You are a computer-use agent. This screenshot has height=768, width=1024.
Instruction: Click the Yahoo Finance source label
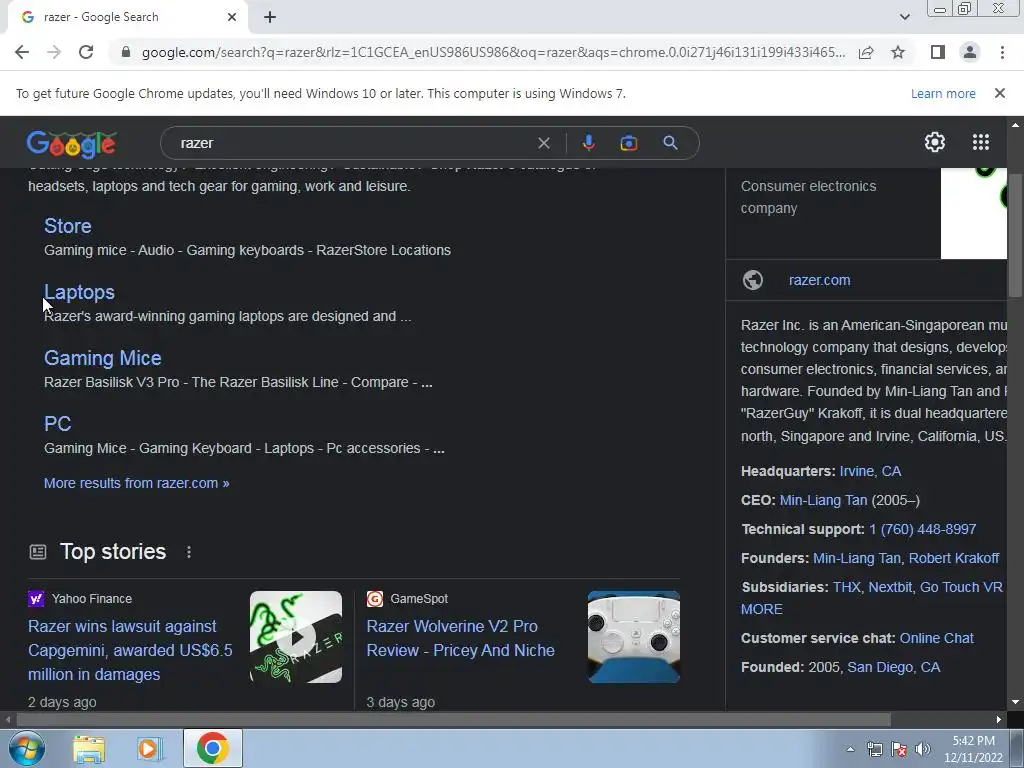(x=91, y=599)
